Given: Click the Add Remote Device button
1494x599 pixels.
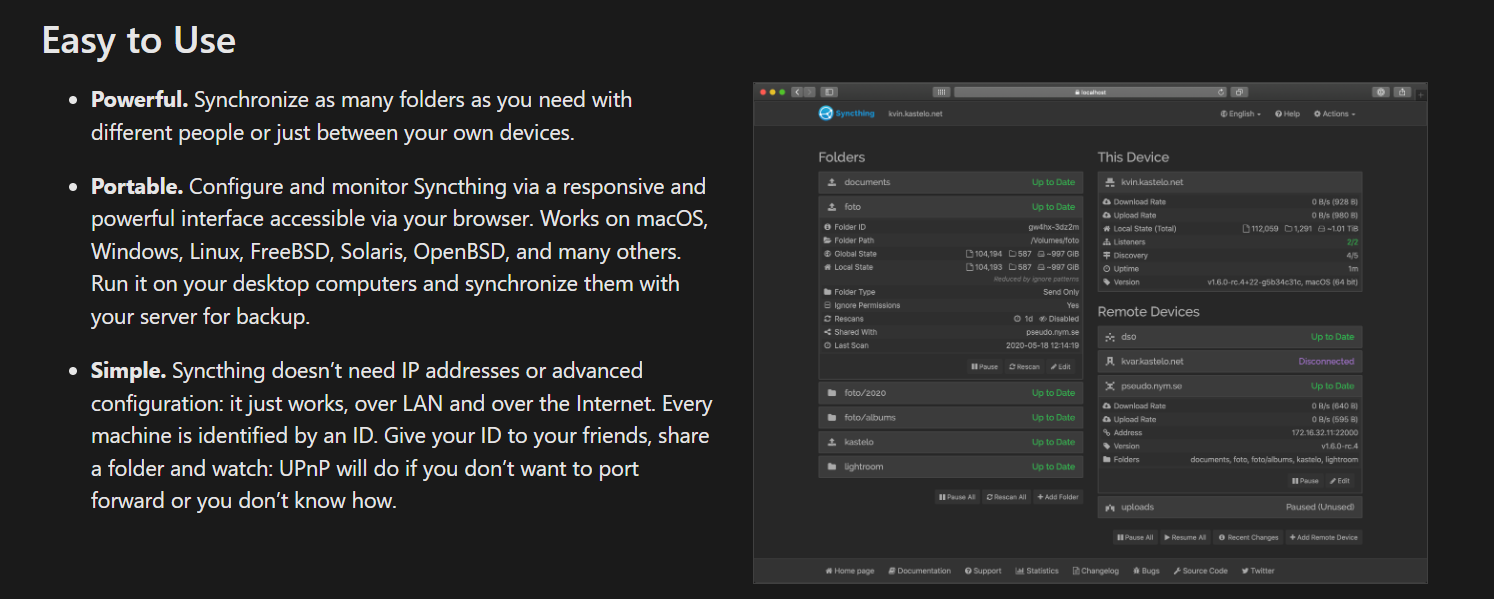Looking at the screenshot, I should [1324, 537].
